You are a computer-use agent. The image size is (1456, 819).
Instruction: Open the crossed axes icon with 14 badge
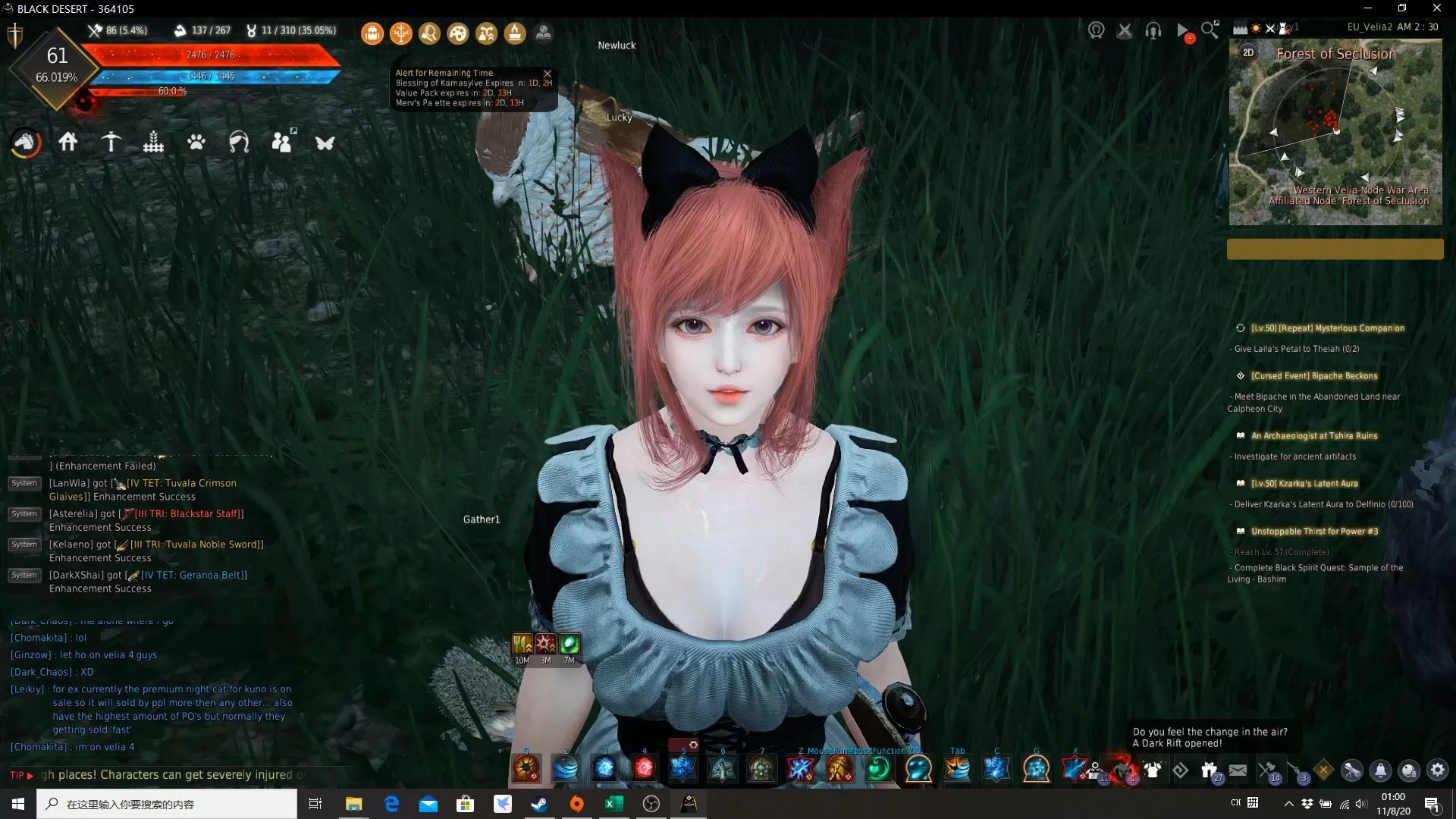1266,770
